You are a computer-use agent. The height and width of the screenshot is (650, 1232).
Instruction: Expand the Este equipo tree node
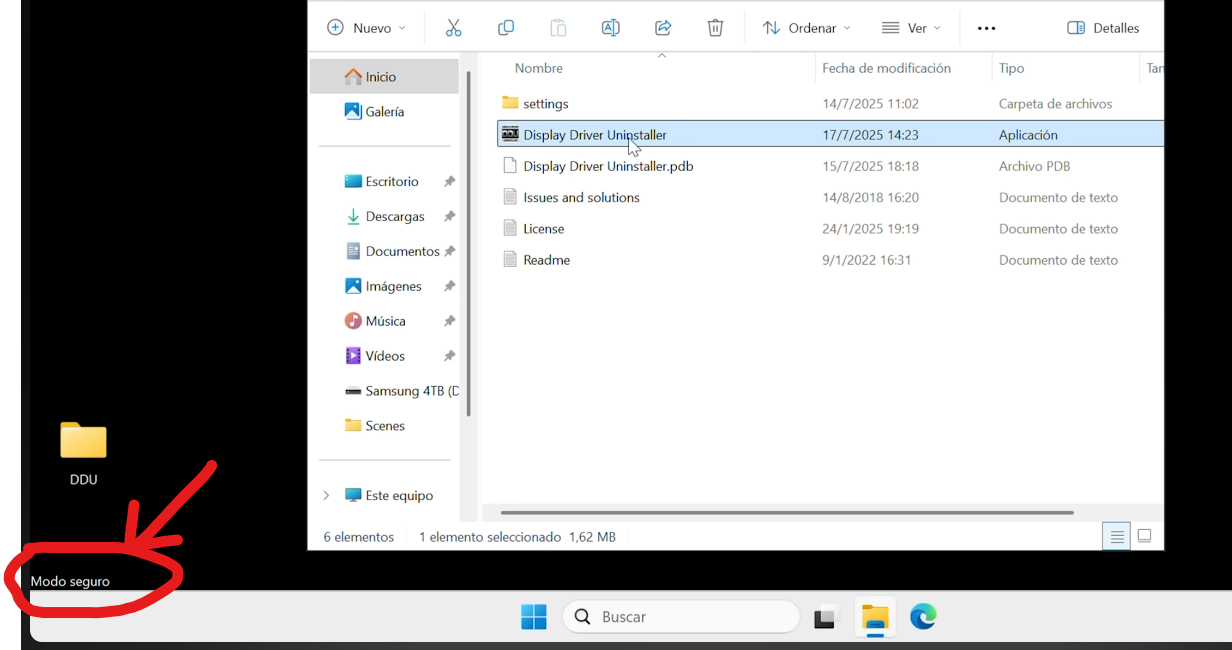326,495
